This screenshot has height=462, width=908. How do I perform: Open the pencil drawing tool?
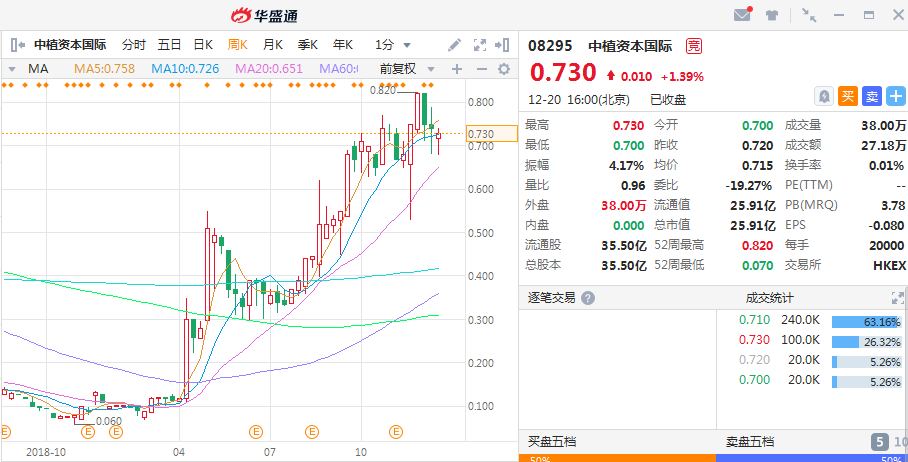point(455,45)
